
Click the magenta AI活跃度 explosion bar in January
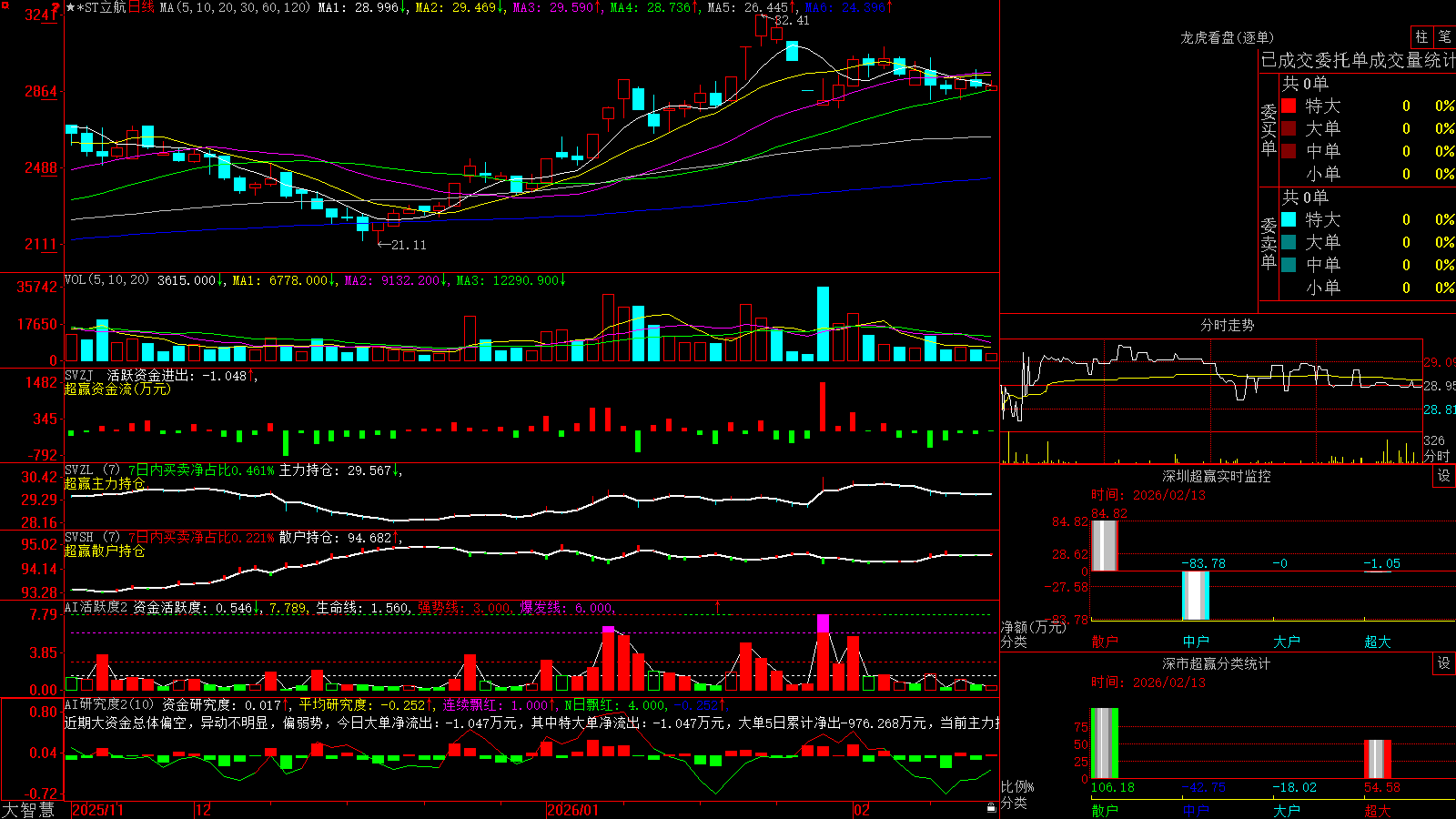pos(608,630)
